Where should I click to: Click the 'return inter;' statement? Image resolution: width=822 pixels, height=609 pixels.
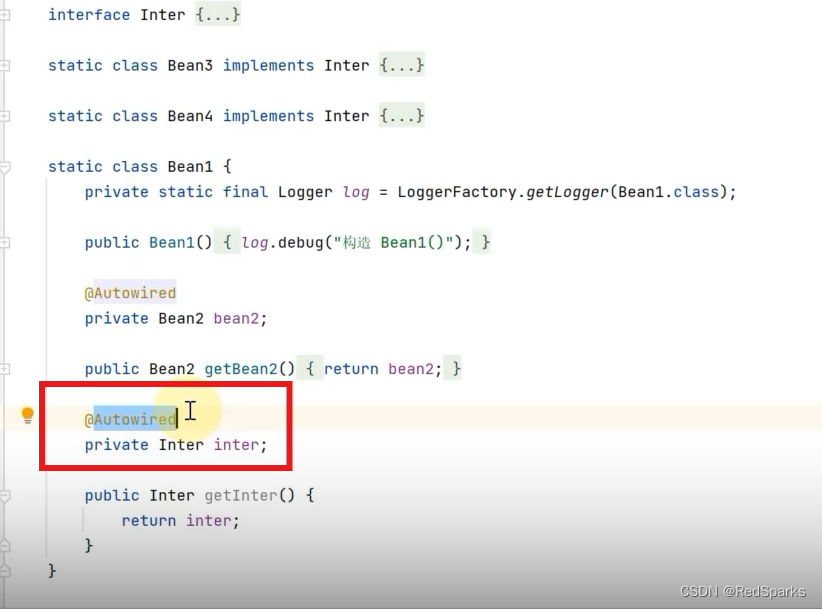[x=180, y=520]
